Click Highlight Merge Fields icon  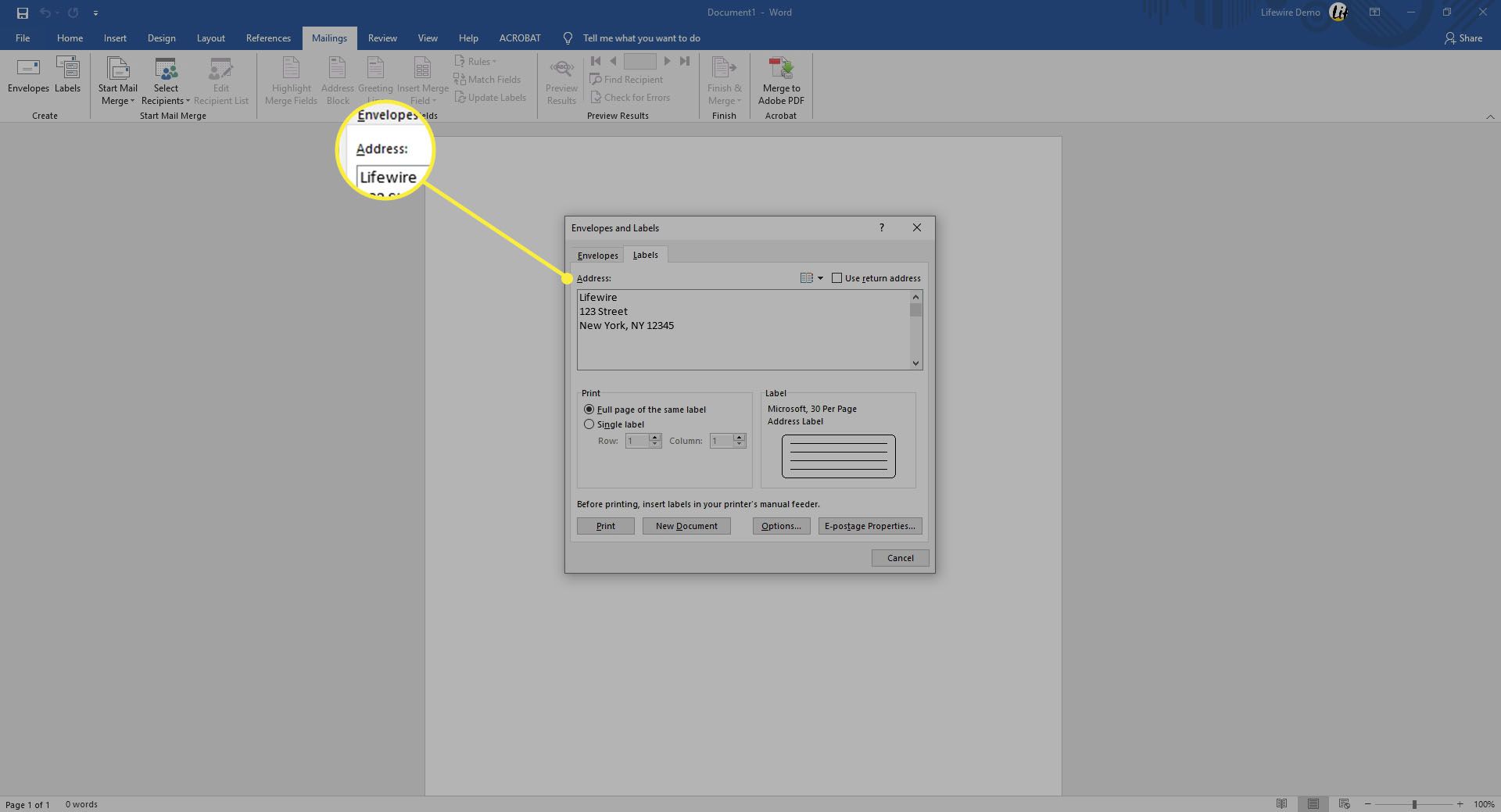pyautogui.click(x=291, y=82)
